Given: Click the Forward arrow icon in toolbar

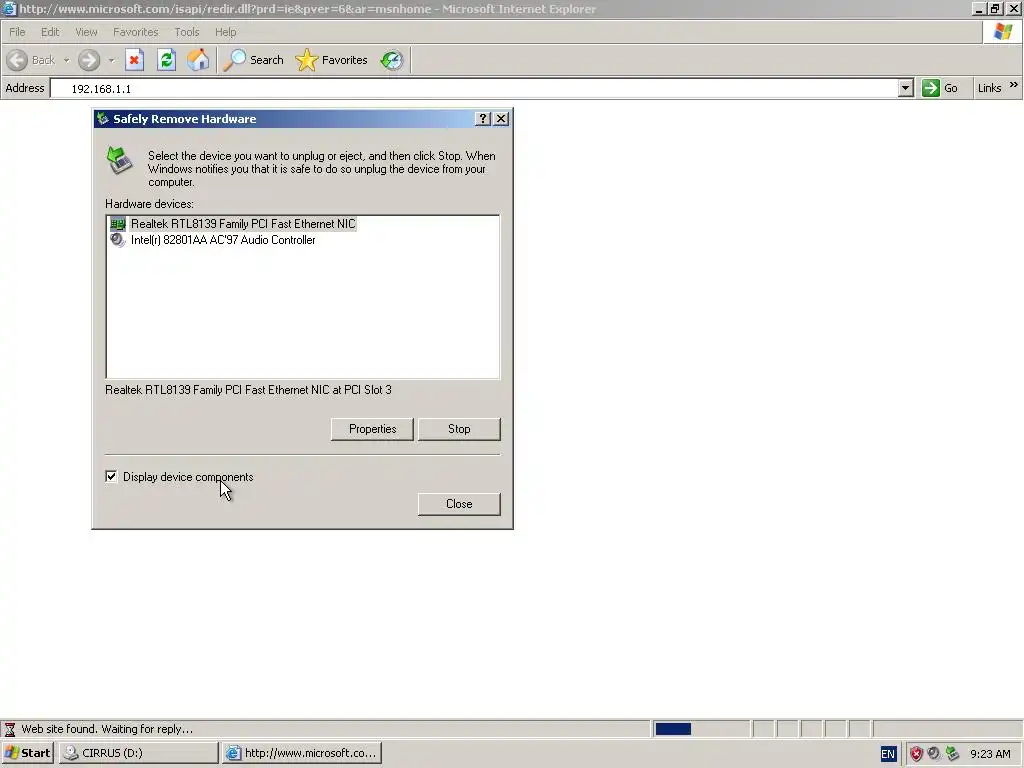Looking at the screenshot, I should click(89, 60).
